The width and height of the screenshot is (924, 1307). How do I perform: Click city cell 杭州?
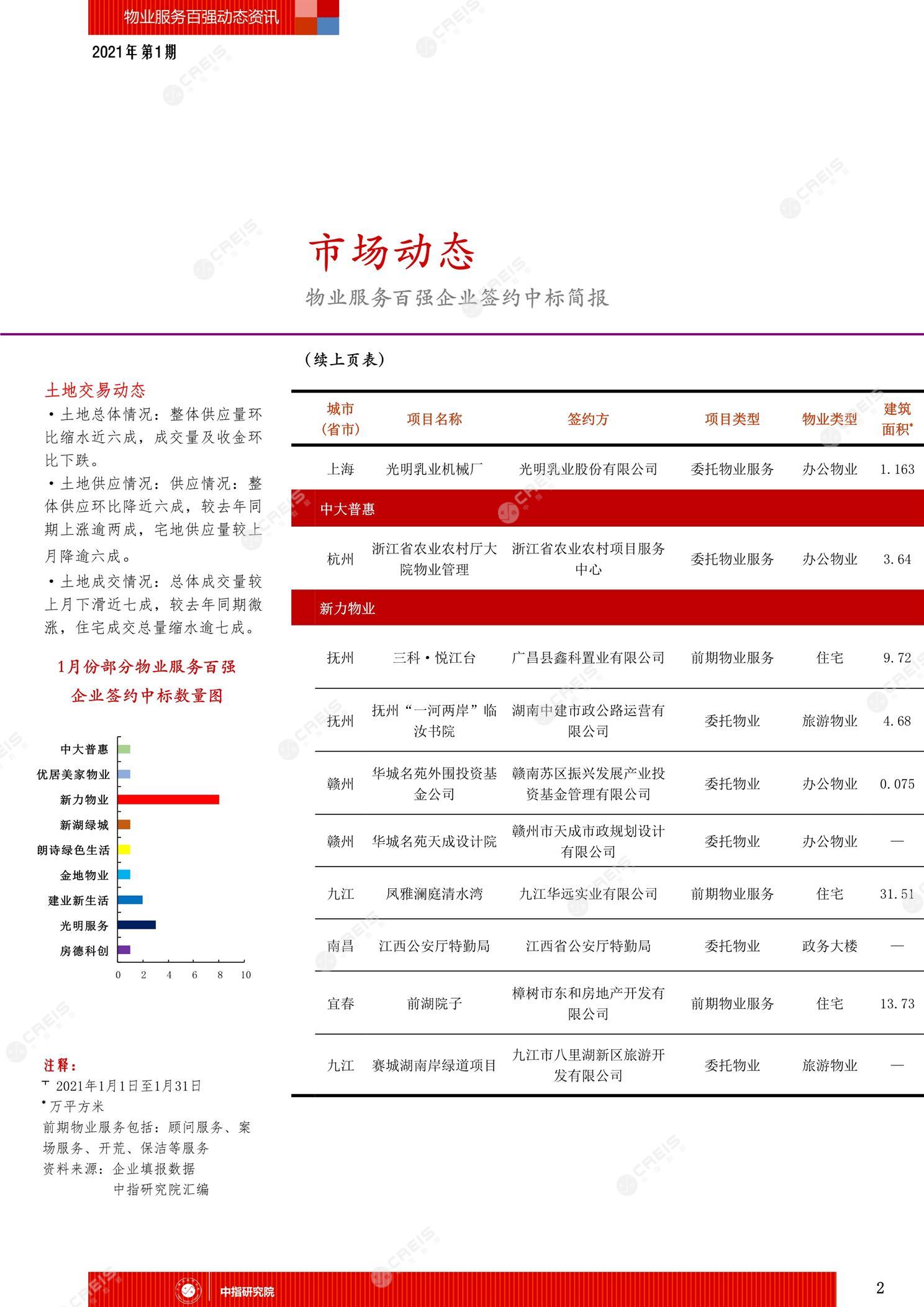[x=340, y=559]
